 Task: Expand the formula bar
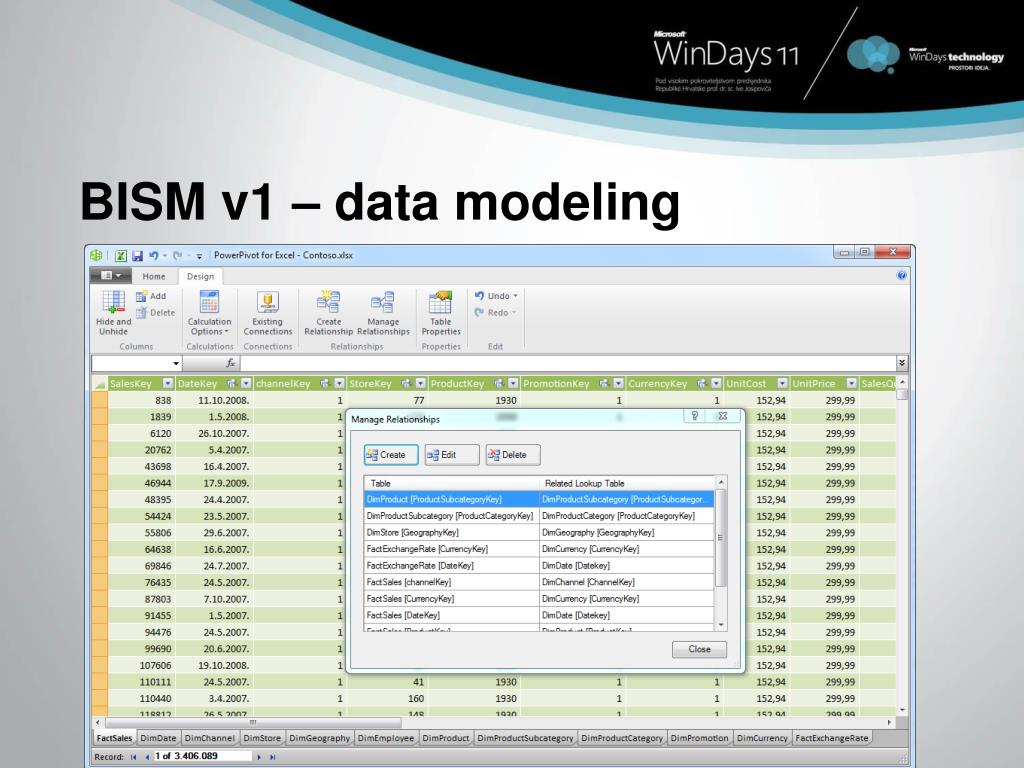[902, 363]
